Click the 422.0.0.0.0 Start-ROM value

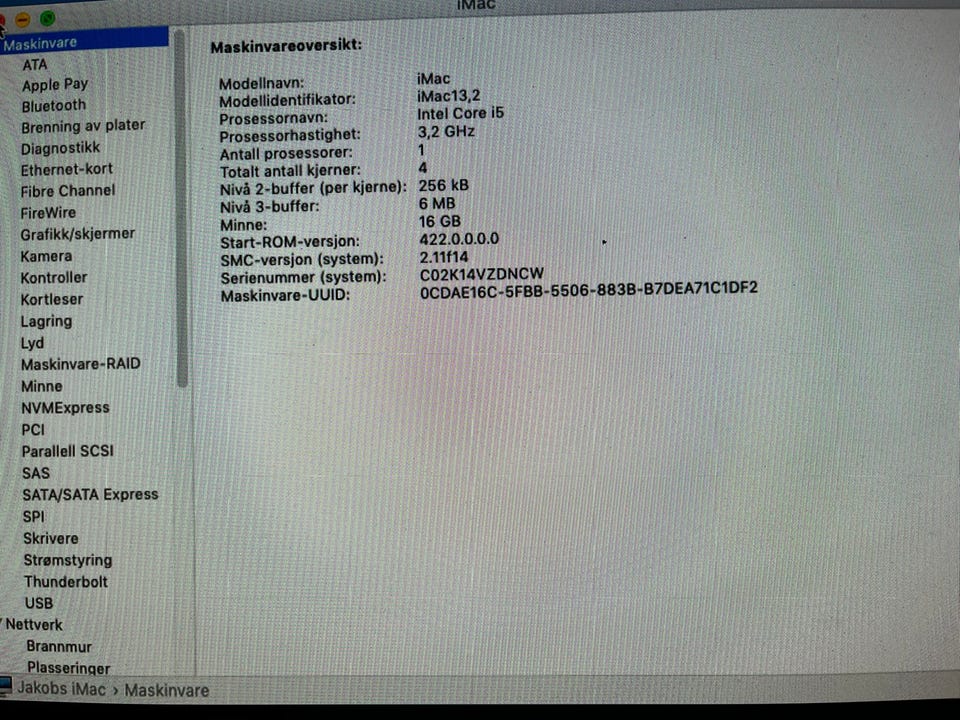point(459,239)
